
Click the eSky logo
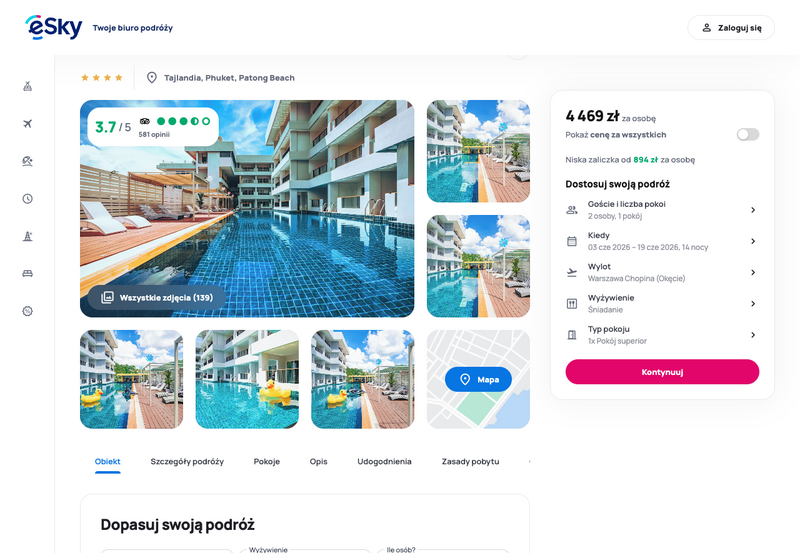(54, 27)
